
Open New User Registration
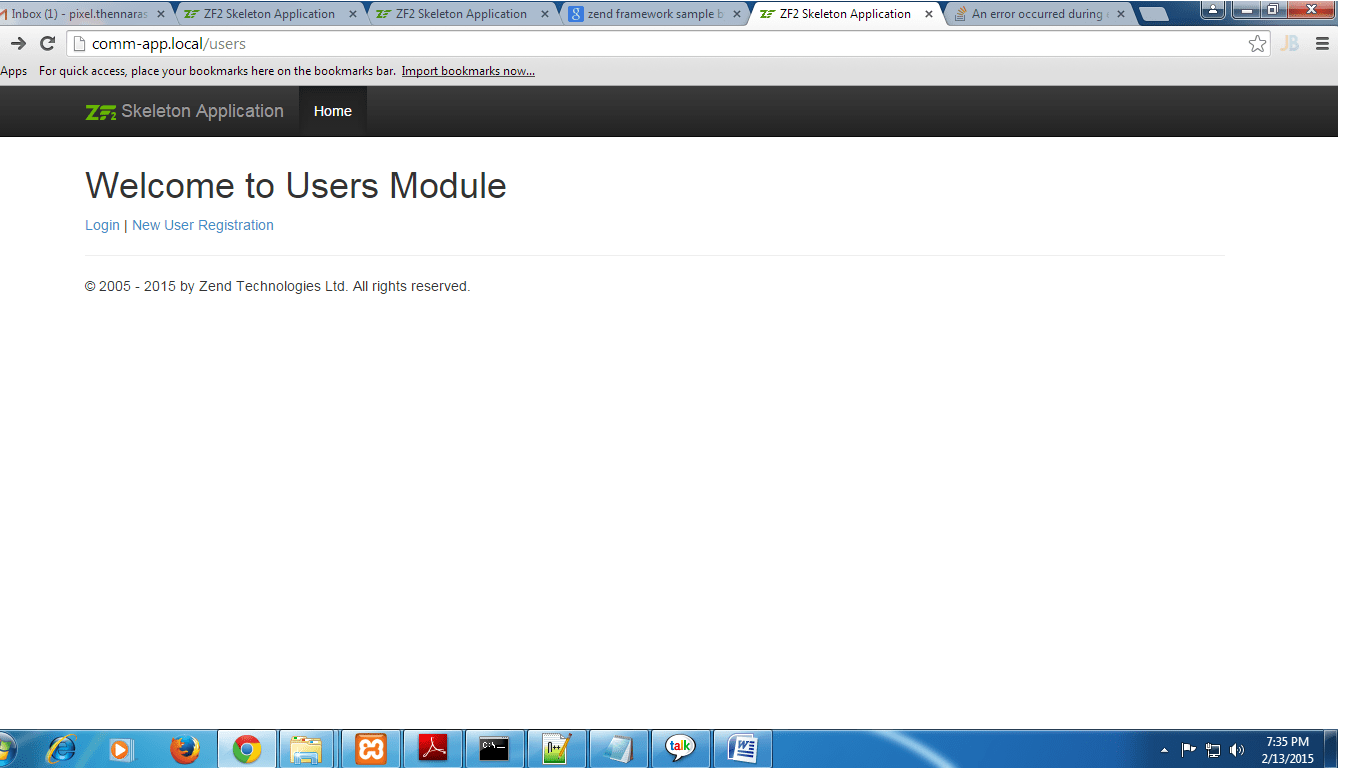pyautogui.click(x=202, y=225)
